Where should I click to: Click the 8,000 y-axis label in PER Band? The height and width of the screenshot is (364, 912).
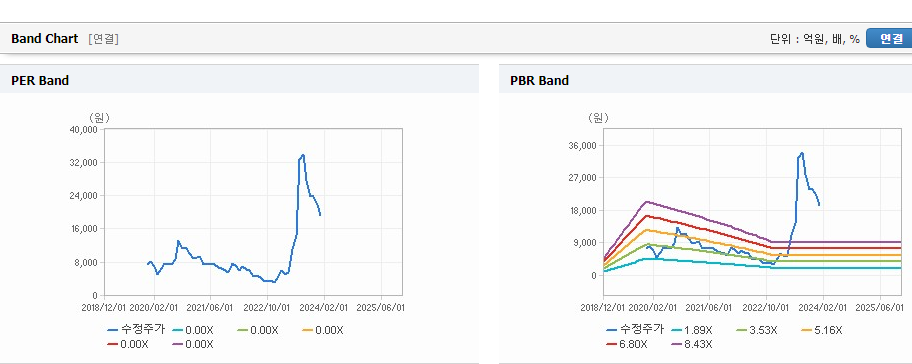point(85,262)
